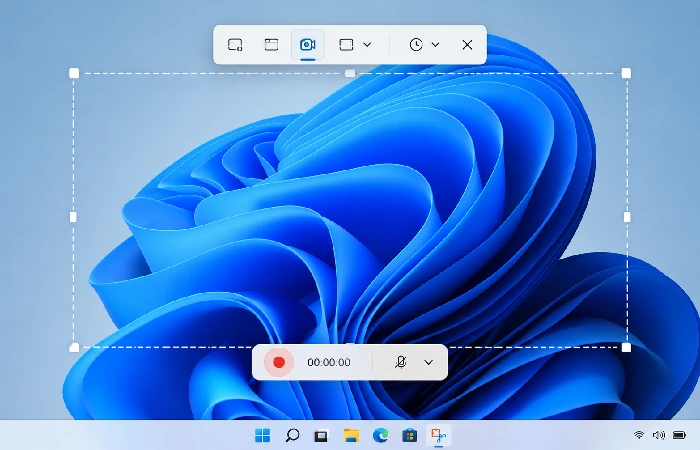
Task: Start recording with the red button
Action: pos(279,362)
